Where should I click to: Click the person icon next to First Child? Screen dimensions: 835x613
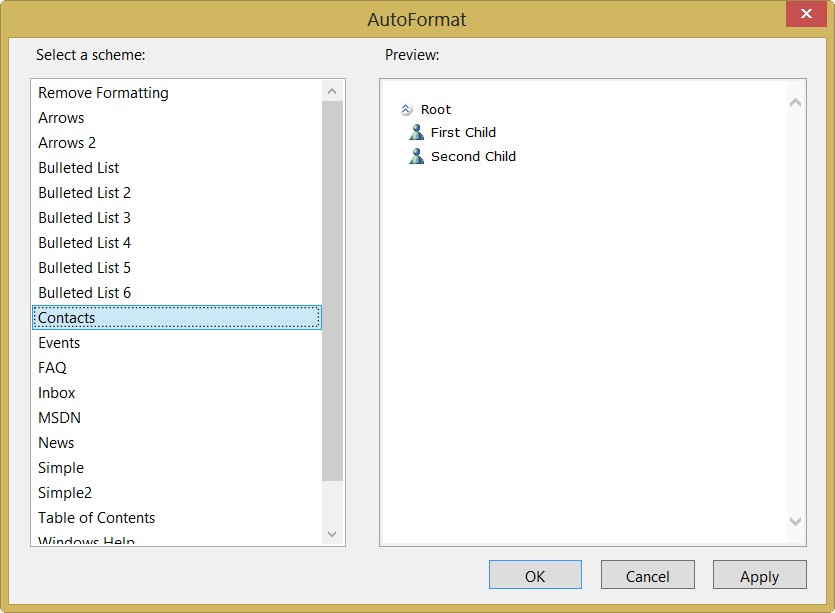(x=416, y=132)
